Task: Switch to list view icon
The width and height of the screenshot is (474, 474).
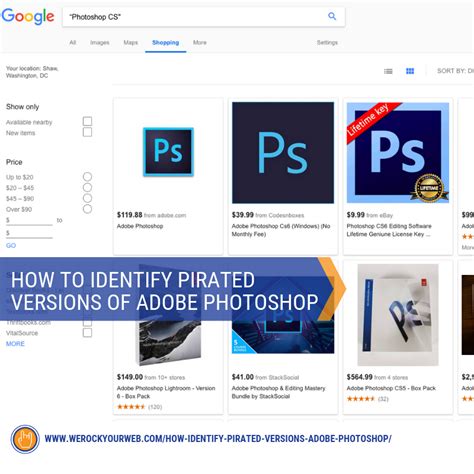Action: tap(388, 71)
